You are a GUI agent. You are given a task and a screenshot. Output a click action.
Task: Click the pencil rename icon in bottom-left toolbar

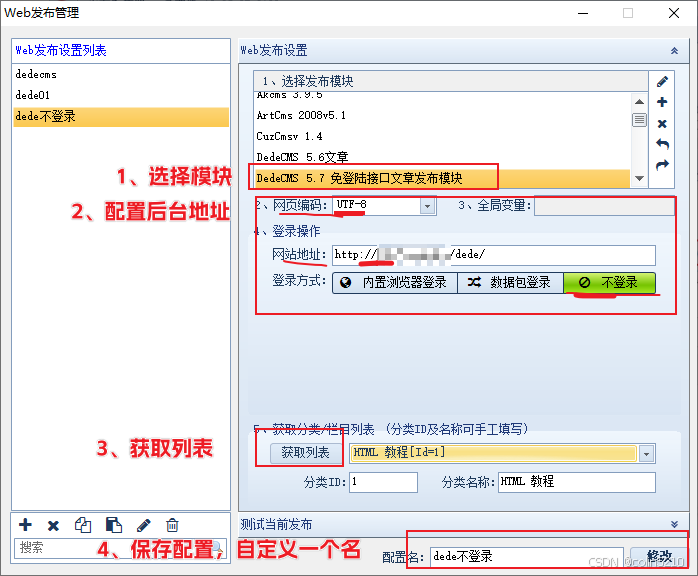(x=143, y=526)
